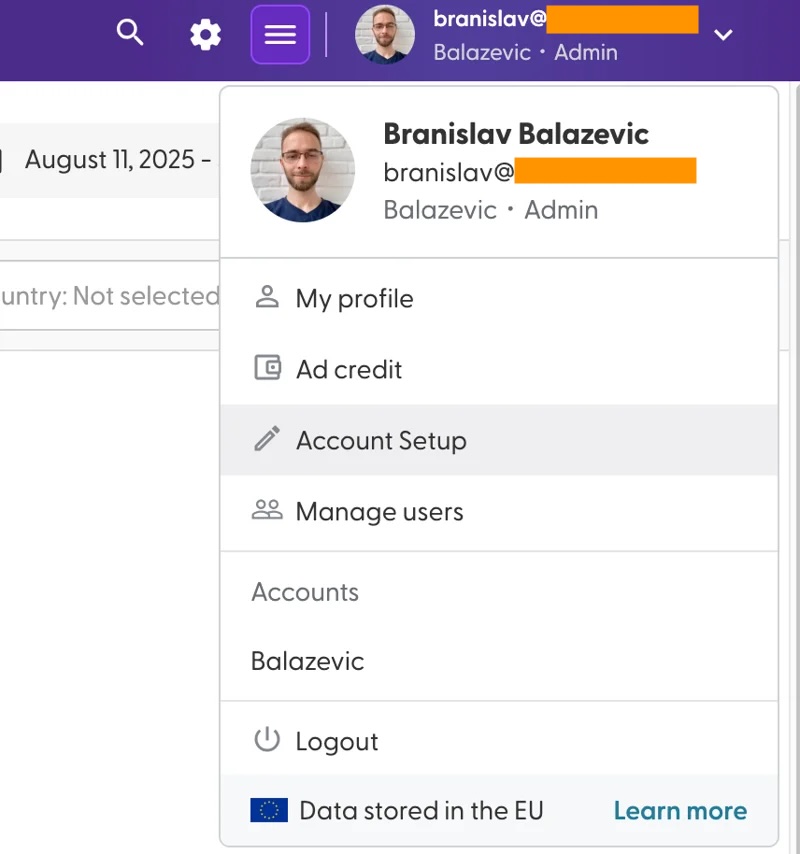Click the search magnifier icon

(x=130, y=33)
